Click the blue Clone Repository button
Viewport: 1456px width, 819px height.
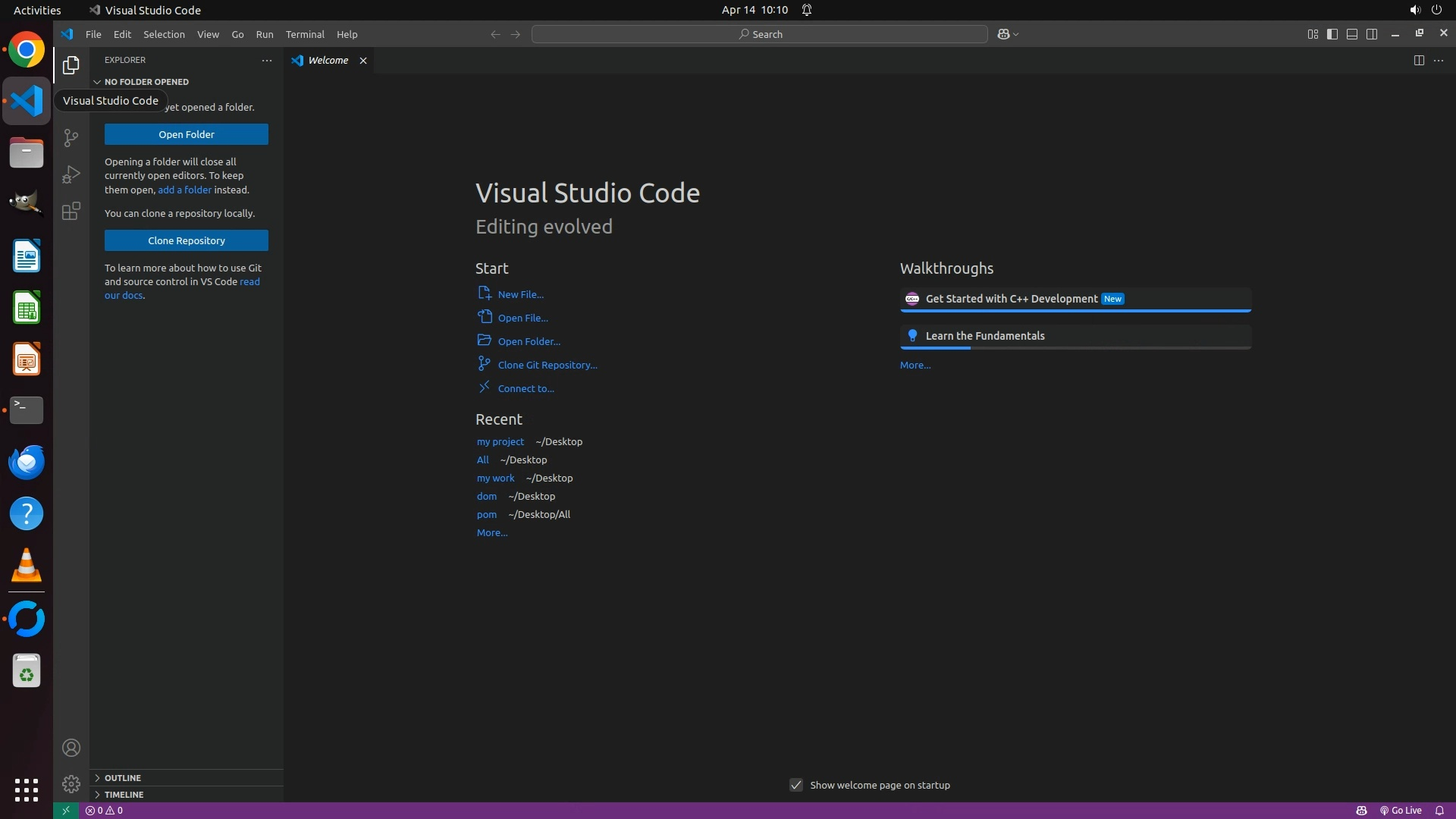coord(186,240)
